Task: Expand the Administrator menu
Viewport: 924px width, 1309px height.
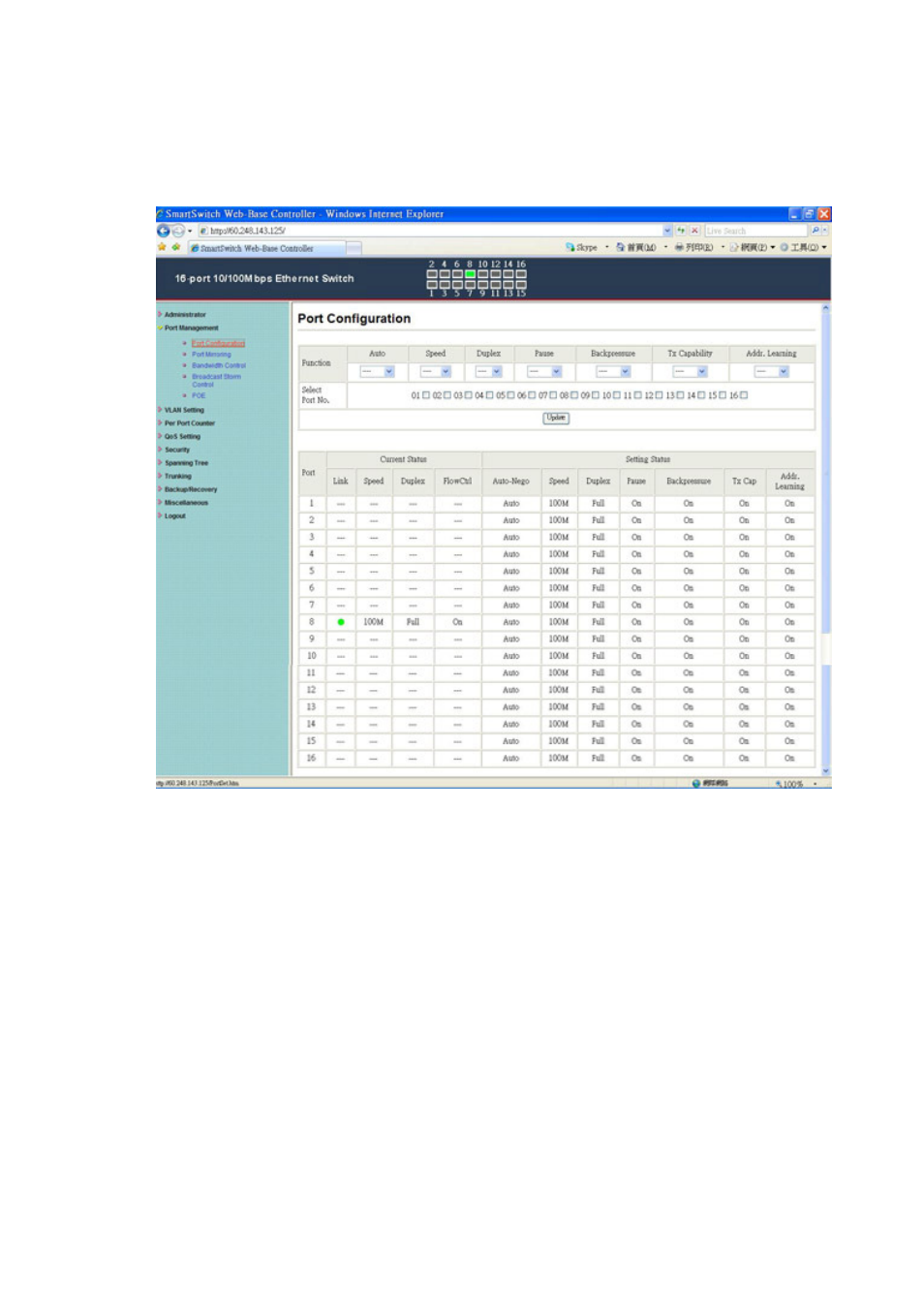Action: pos(185,315)
